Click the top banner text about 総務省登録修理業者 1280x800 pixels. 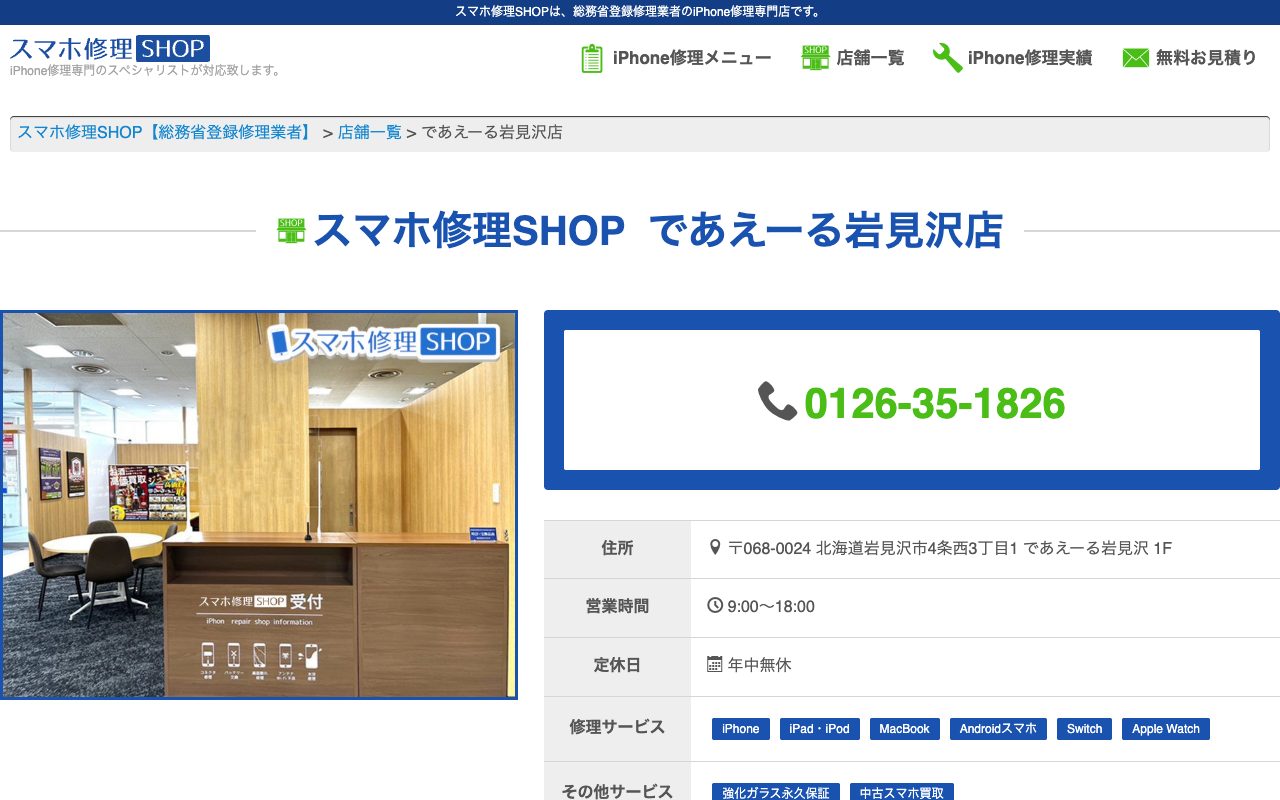640,12
